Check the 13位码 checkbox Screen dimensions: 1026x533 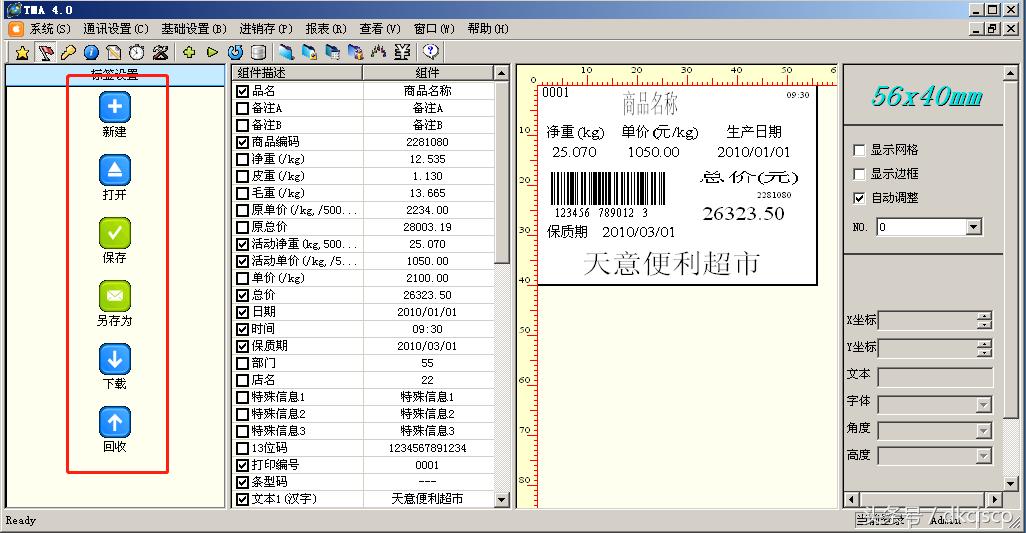click(243, 448)
